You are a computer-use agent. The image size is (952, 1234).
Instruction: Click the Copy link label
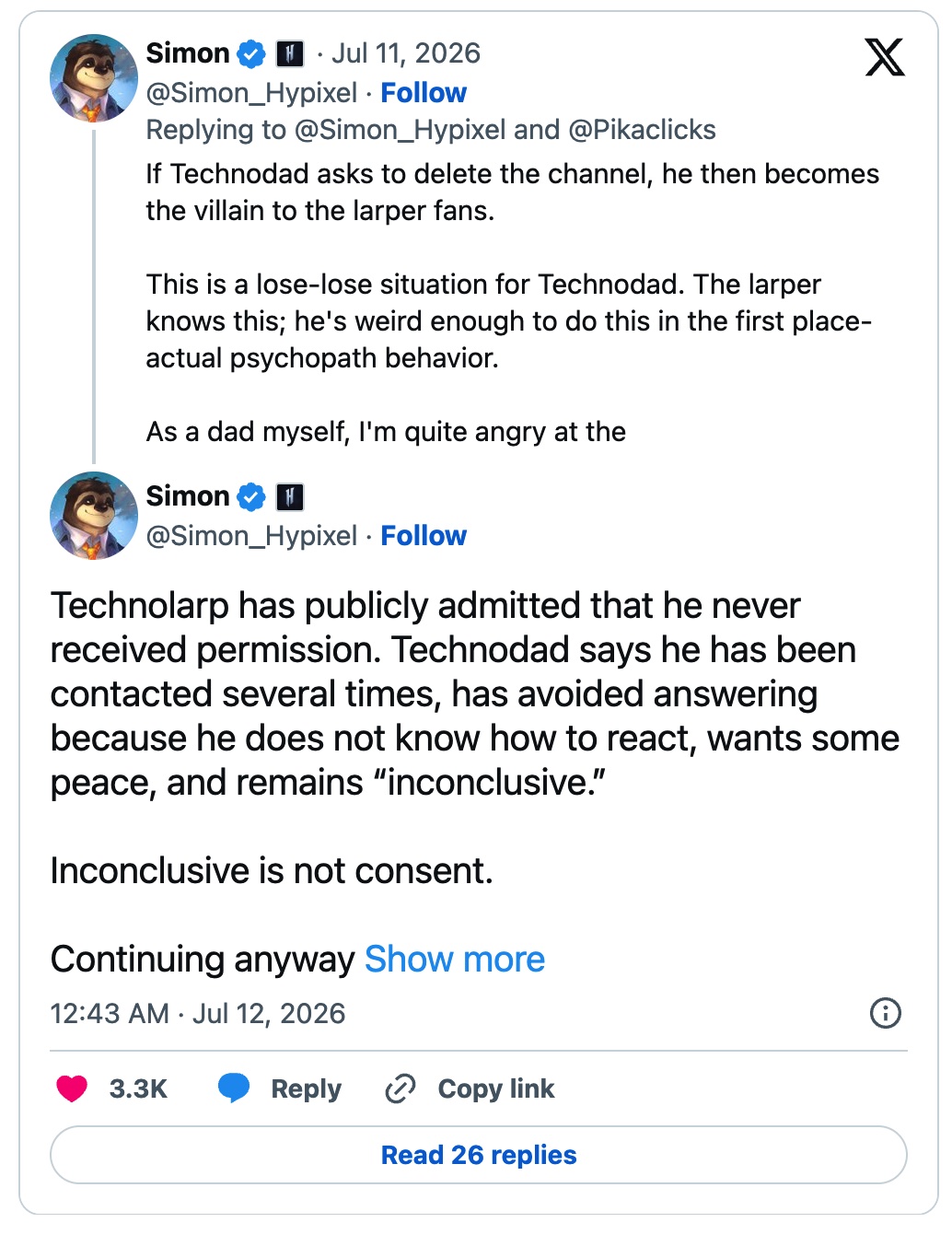496,1088
